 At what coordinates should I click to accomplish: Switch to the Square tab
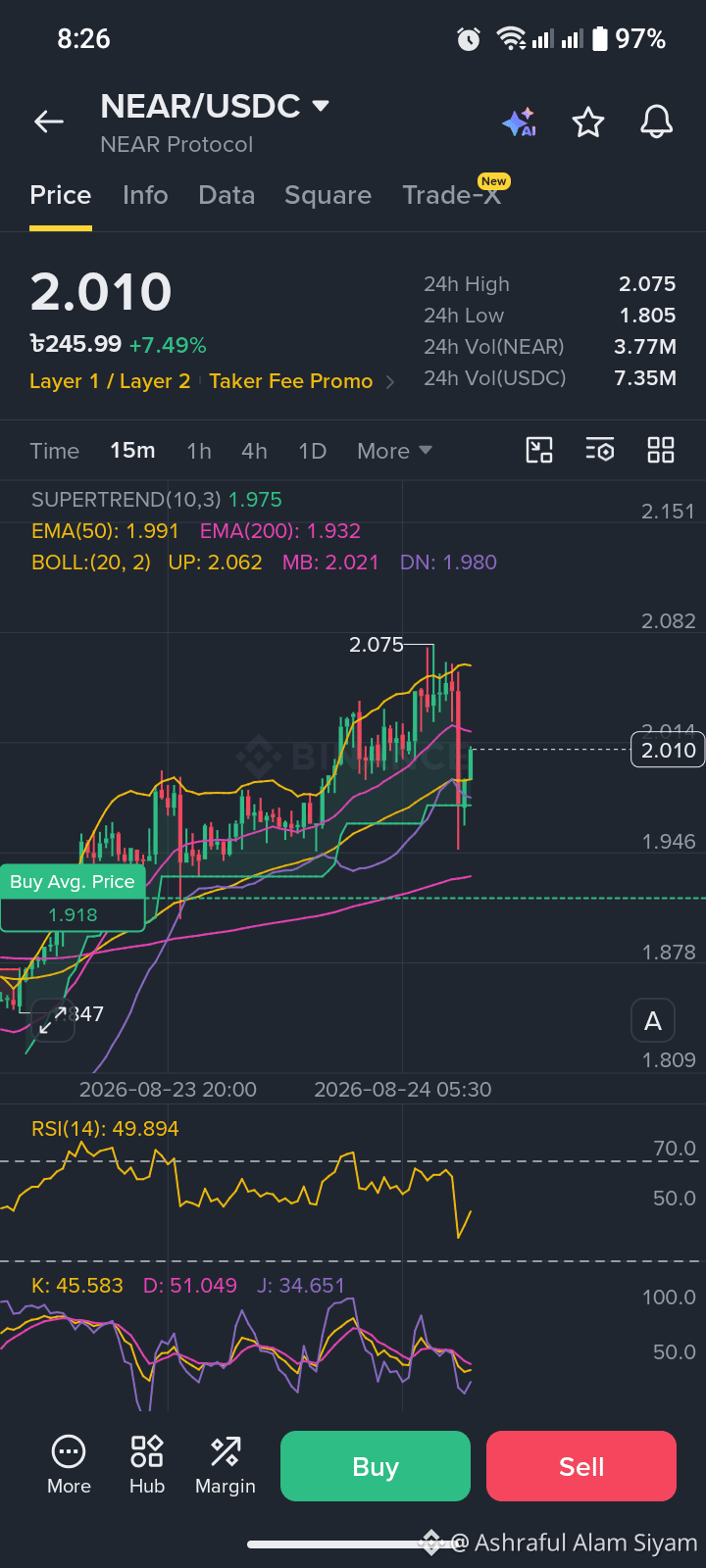[x=328, y=195]
